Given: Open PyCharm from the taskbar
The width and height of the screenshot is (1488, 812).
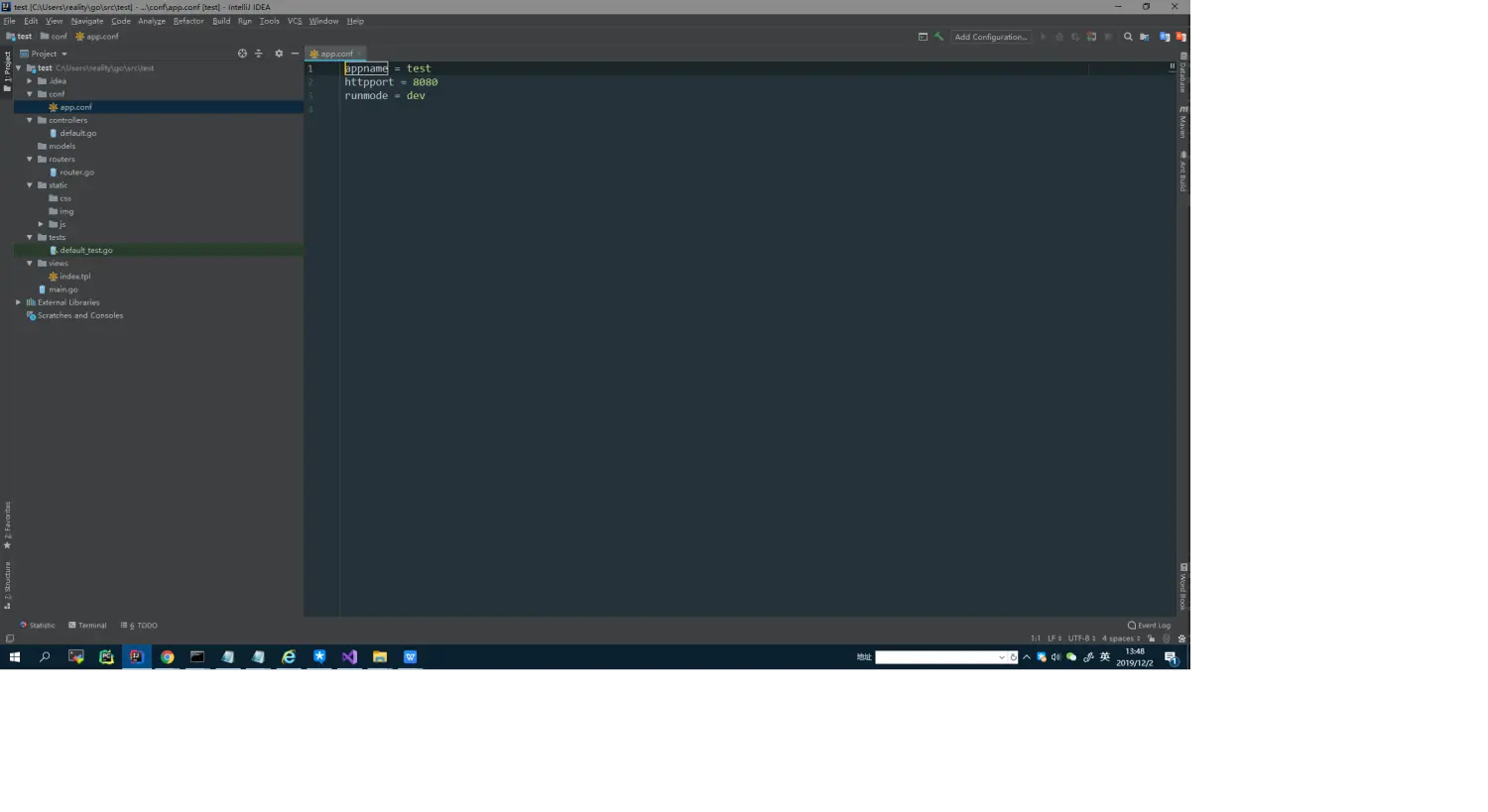Looking at the screenshot, I should pyautogui.click(x=106, y=656).
